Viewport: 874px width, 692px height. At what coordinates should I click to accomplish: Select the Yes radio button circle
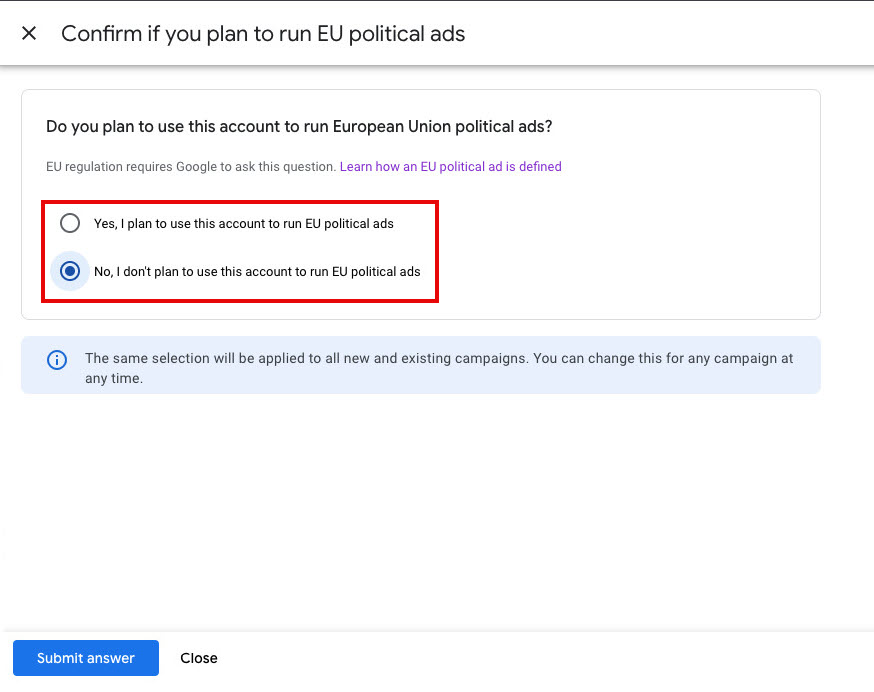point(70,223)
